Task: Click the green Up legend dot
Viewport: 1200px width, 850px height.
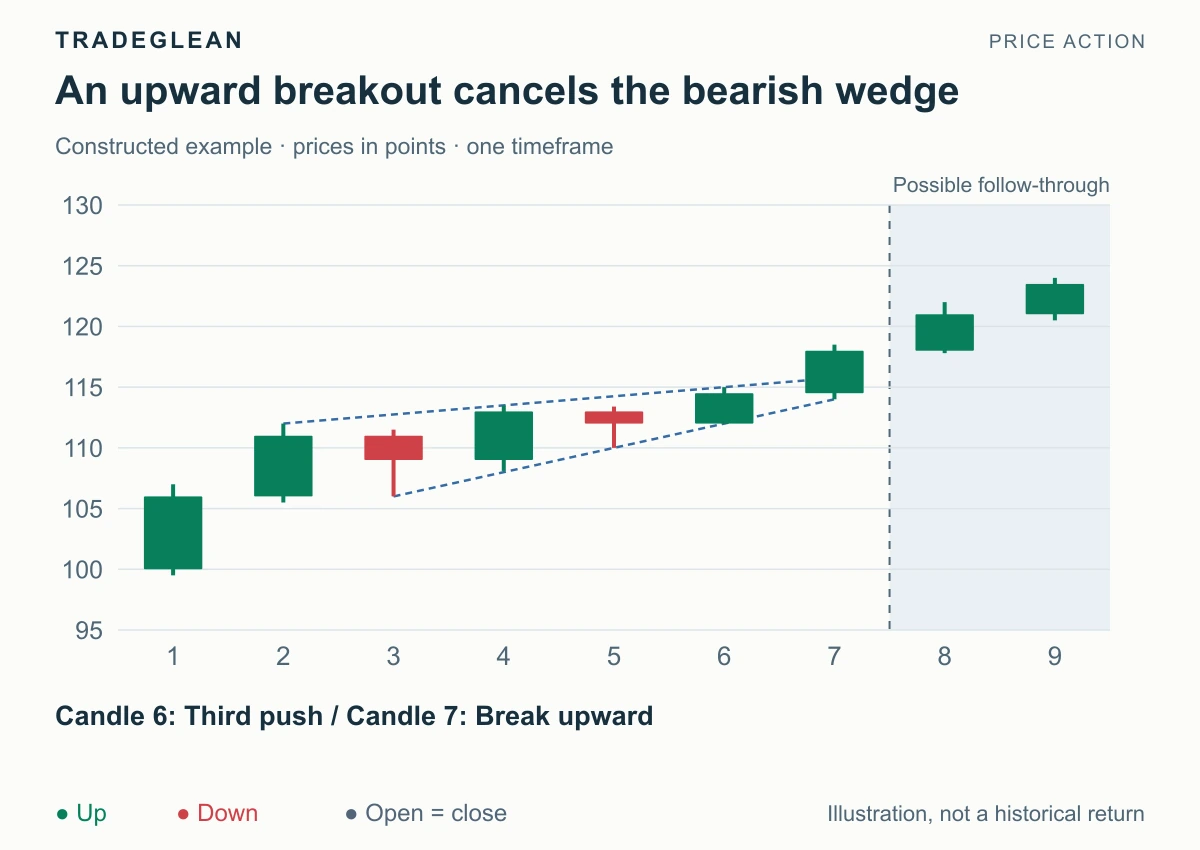Action: tap(63, 814)
